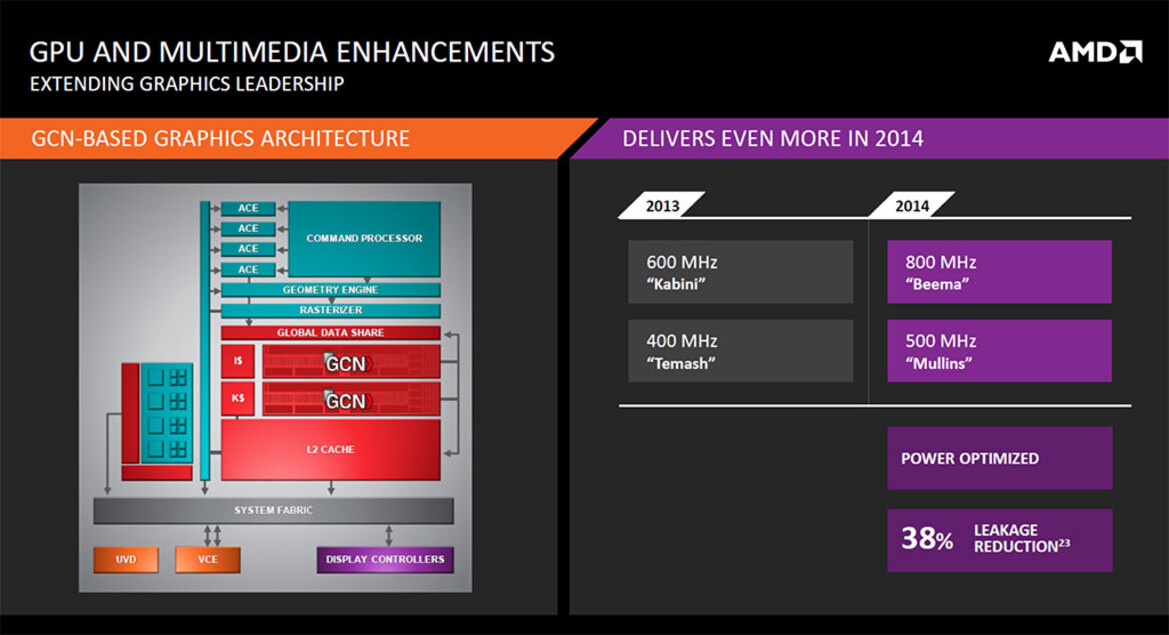Click the orange VCE block
The width and height of the screenshot is (1169, 635).
208,560
